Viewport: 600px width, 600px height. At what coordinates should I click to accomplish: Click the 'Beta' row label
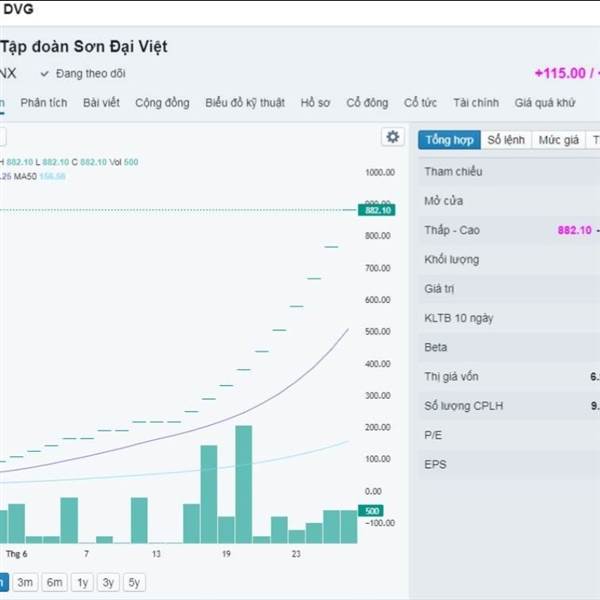(435, 347)
